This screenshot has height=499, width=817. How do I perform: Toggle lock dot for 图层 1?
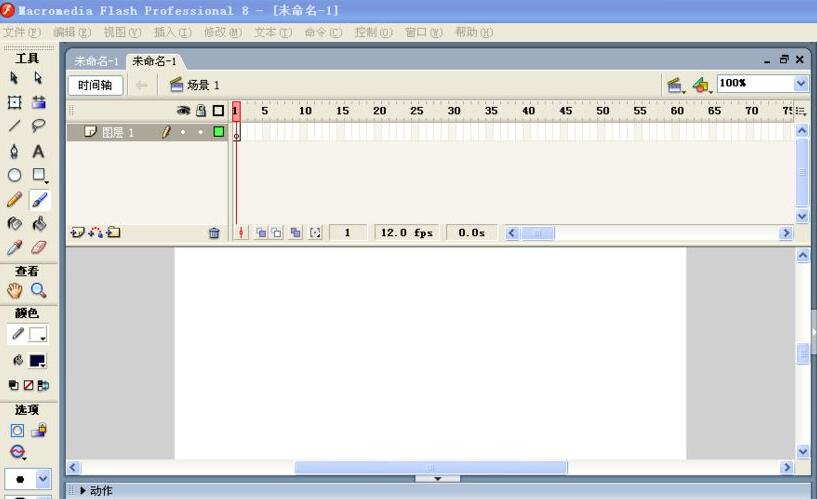click(201, 132)
